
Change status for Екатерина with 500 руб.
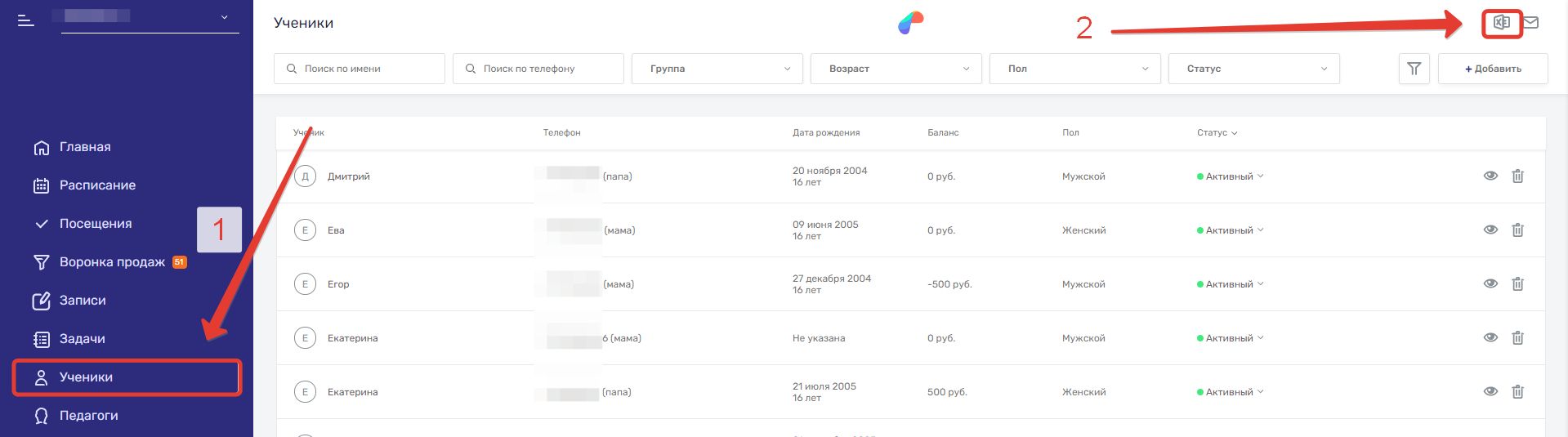coord(1231,392)
